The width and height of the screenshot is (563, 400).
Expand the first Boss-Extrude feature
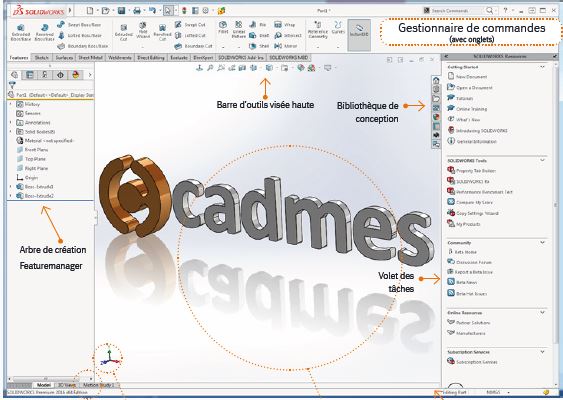(10, 187)
